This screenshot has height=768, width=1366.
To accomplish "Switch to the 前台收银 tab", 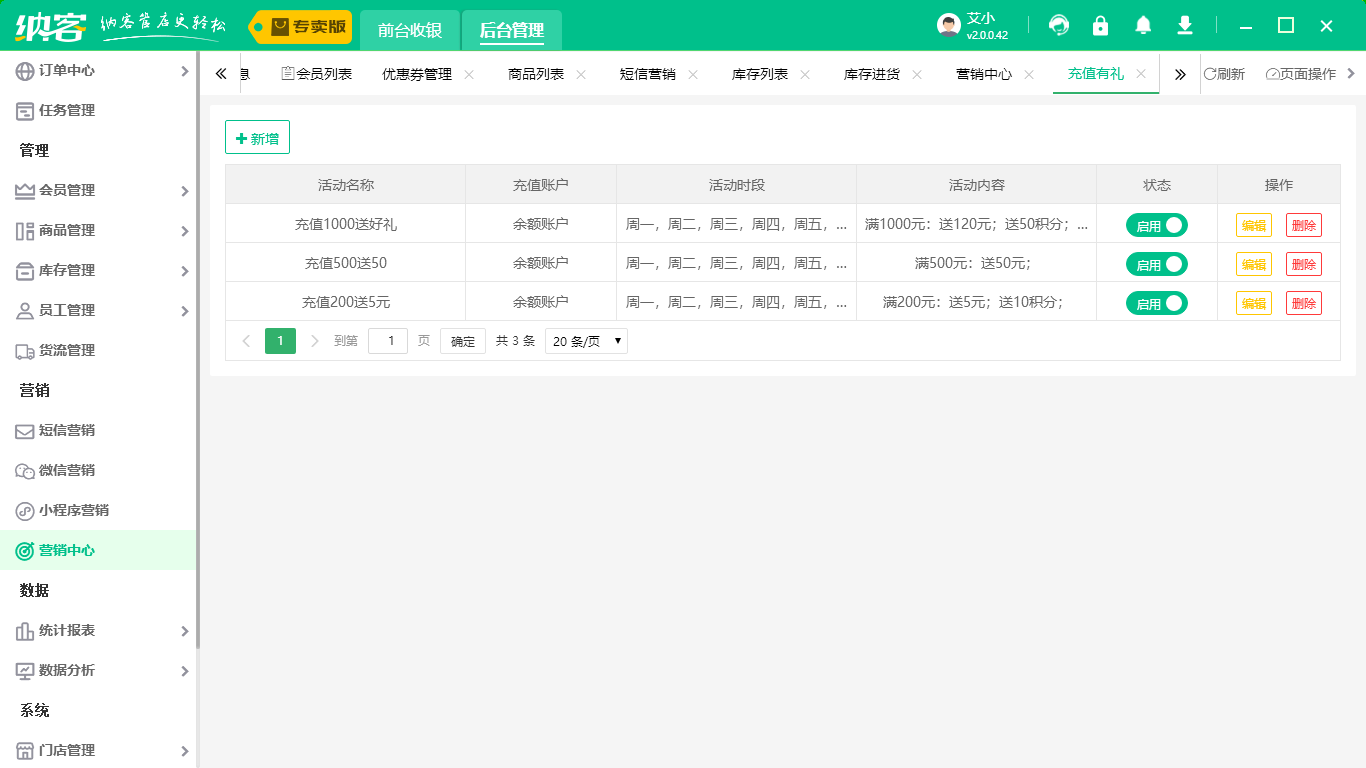I will tap(410, 30).
